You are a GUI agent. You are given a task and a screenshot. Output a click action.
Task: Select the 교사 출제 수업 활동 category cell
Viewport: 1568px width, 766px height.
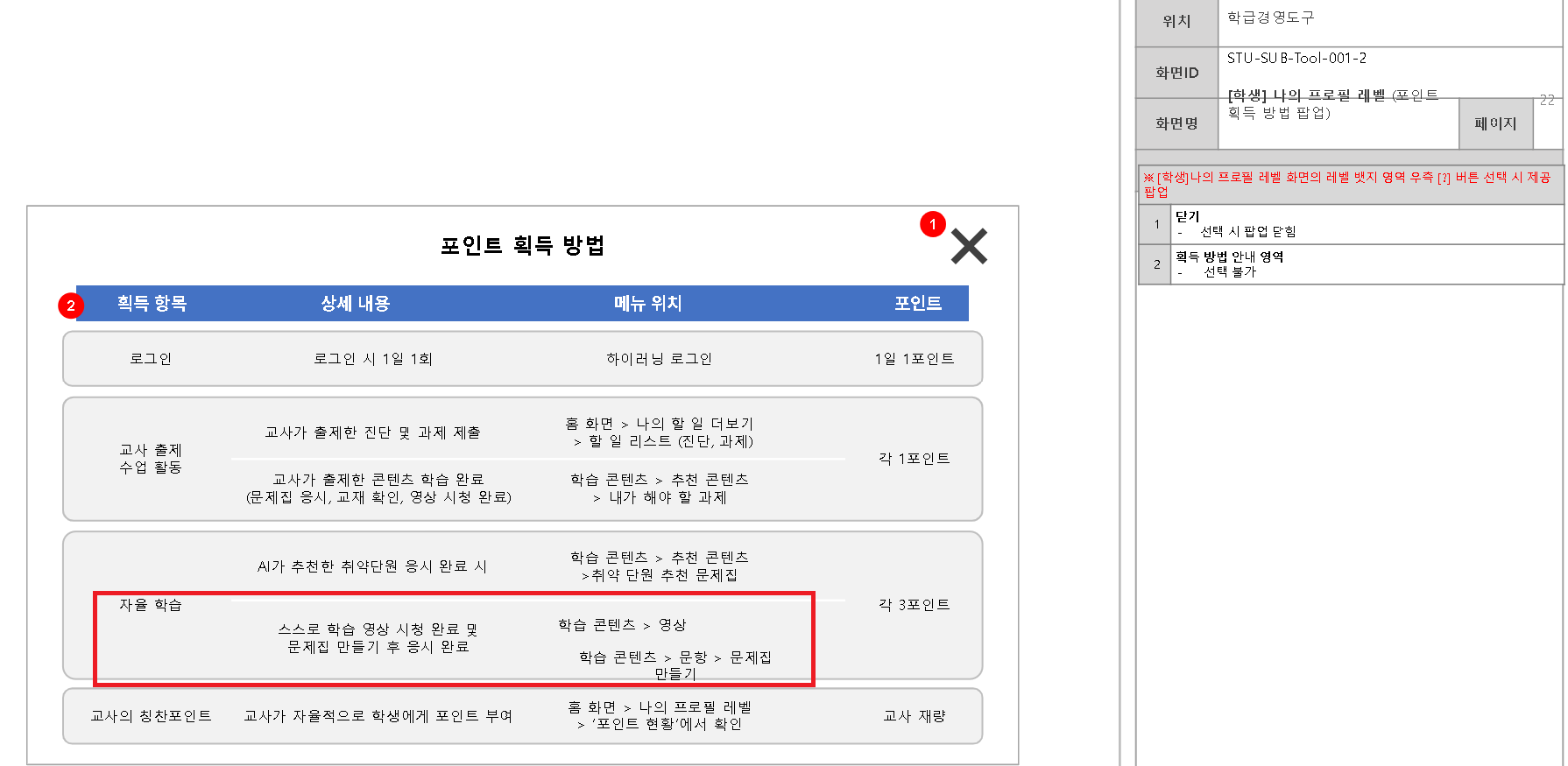point(151,459)
